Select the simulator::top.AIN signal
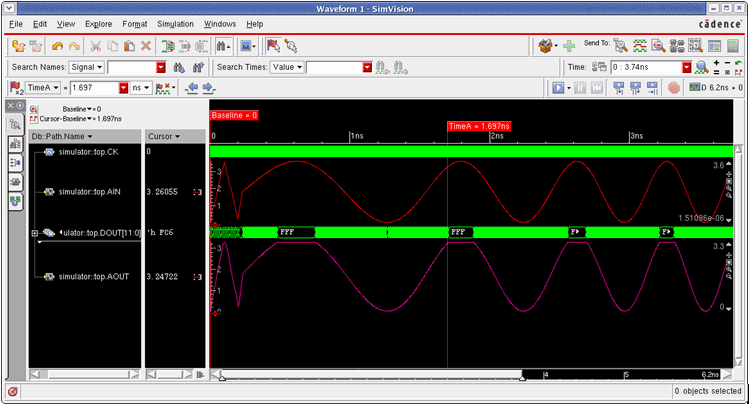Viewport: 750px width, 406px height. click(x=89, y=191)
